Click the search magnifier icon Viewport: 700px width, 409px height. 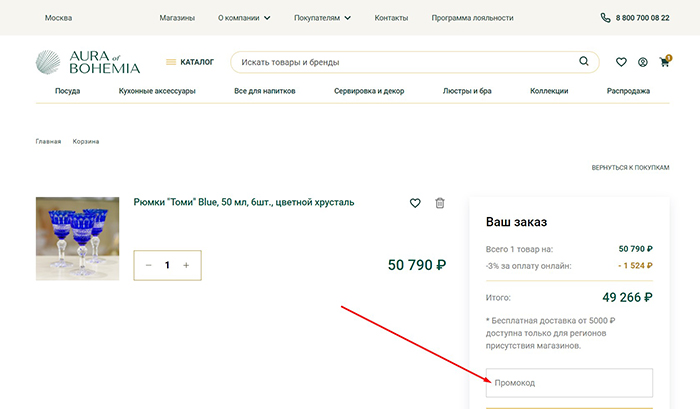pos(584,62)
